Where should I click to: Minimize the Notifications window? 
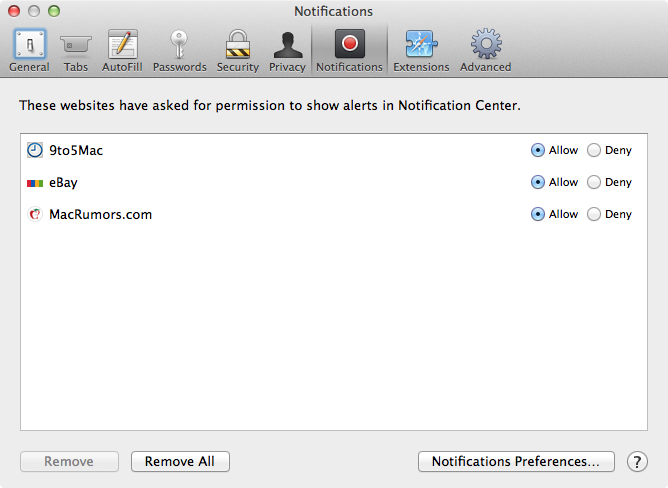point(34,11)
